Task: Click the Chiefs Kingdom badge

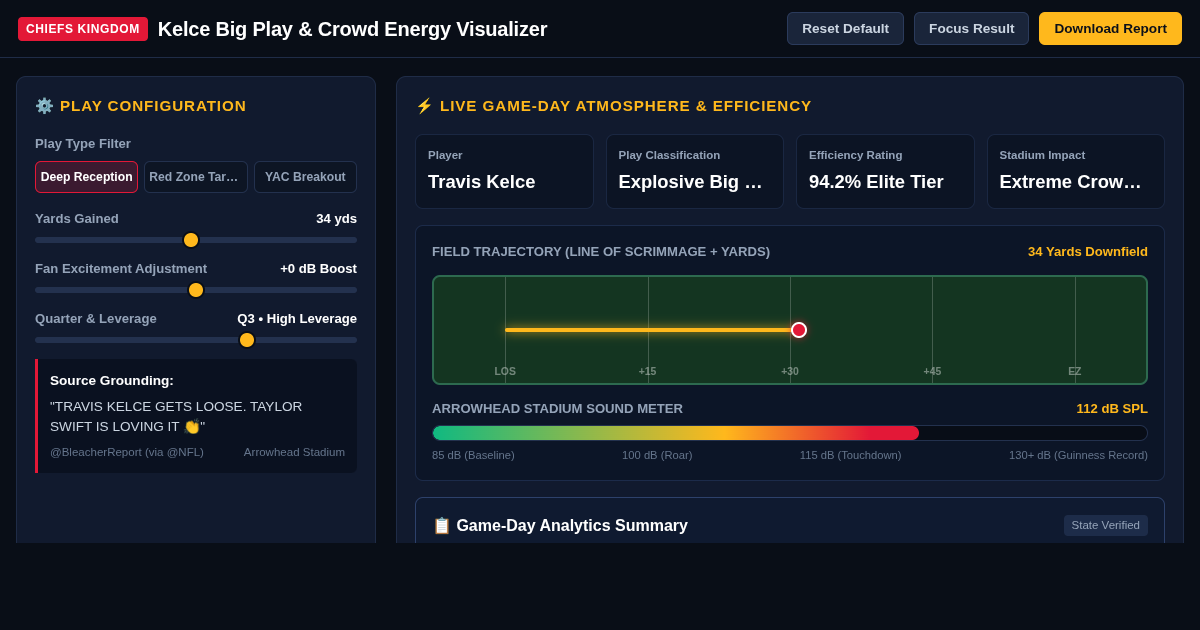Action: (83, 29)
